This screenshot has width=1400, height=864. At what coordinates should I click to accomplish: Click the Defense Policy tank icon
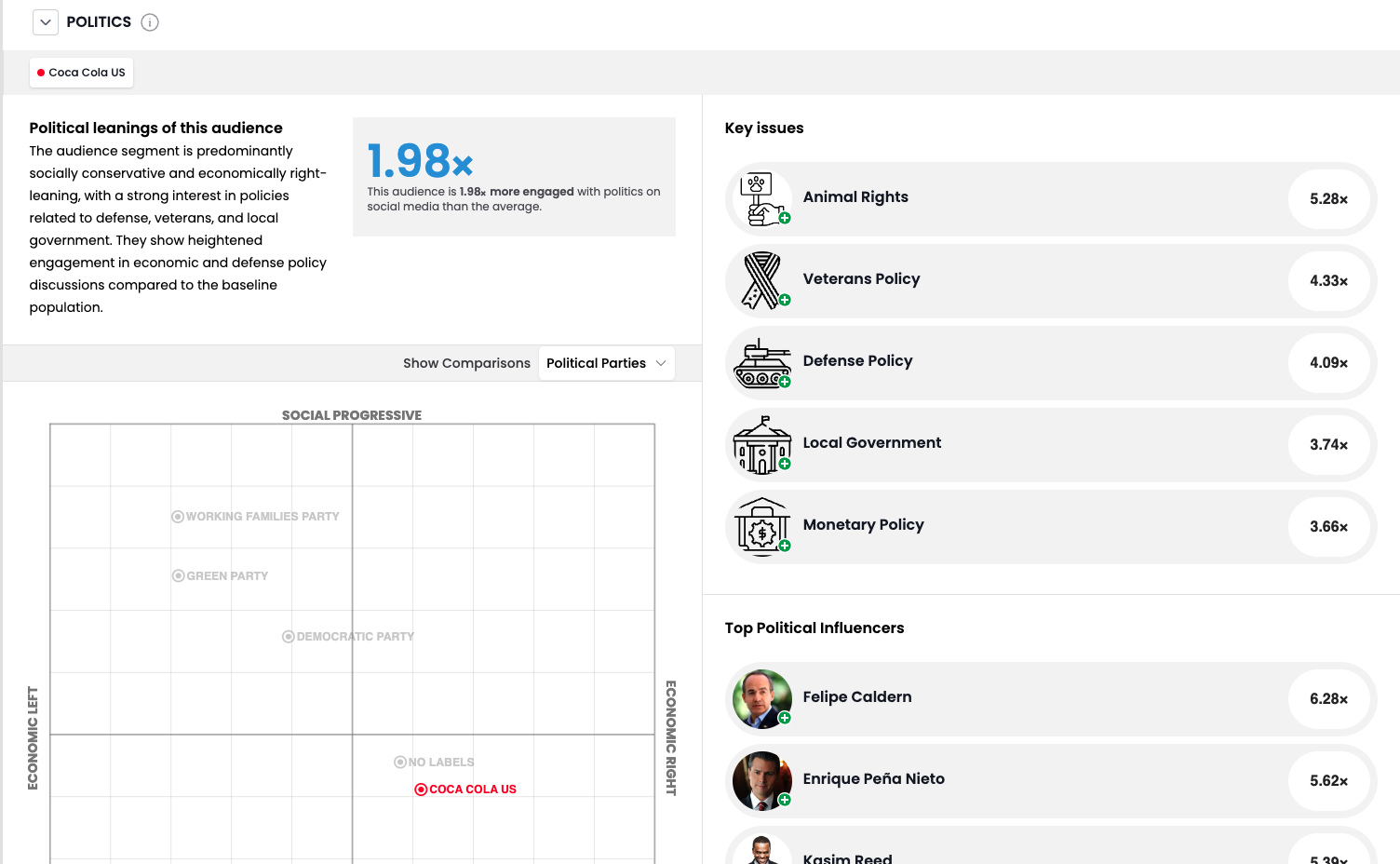(762, 362)
